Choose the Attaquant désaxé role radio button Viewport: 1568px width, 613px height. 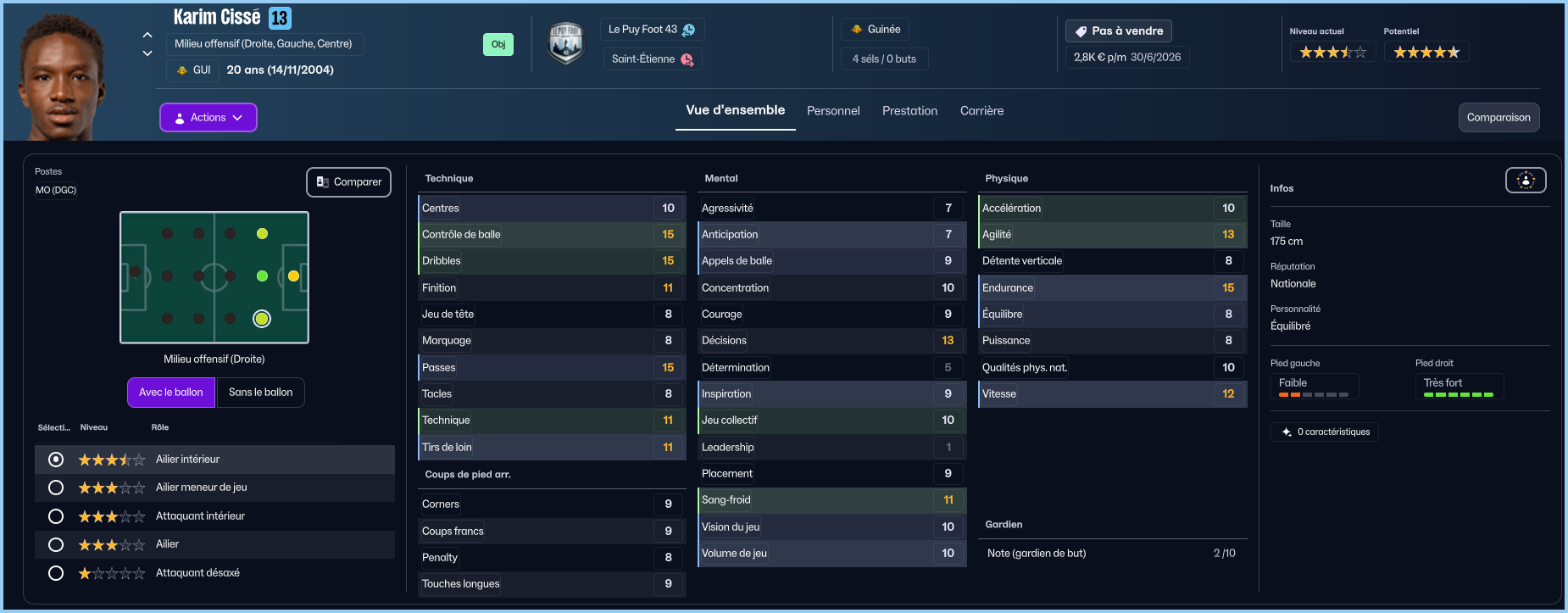(x=56, y=573)
